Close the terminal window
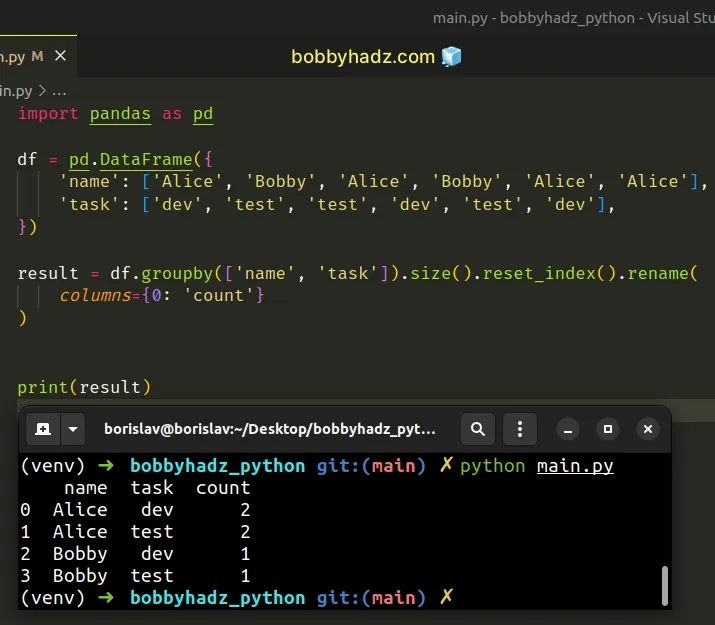 tap(648, 429)
